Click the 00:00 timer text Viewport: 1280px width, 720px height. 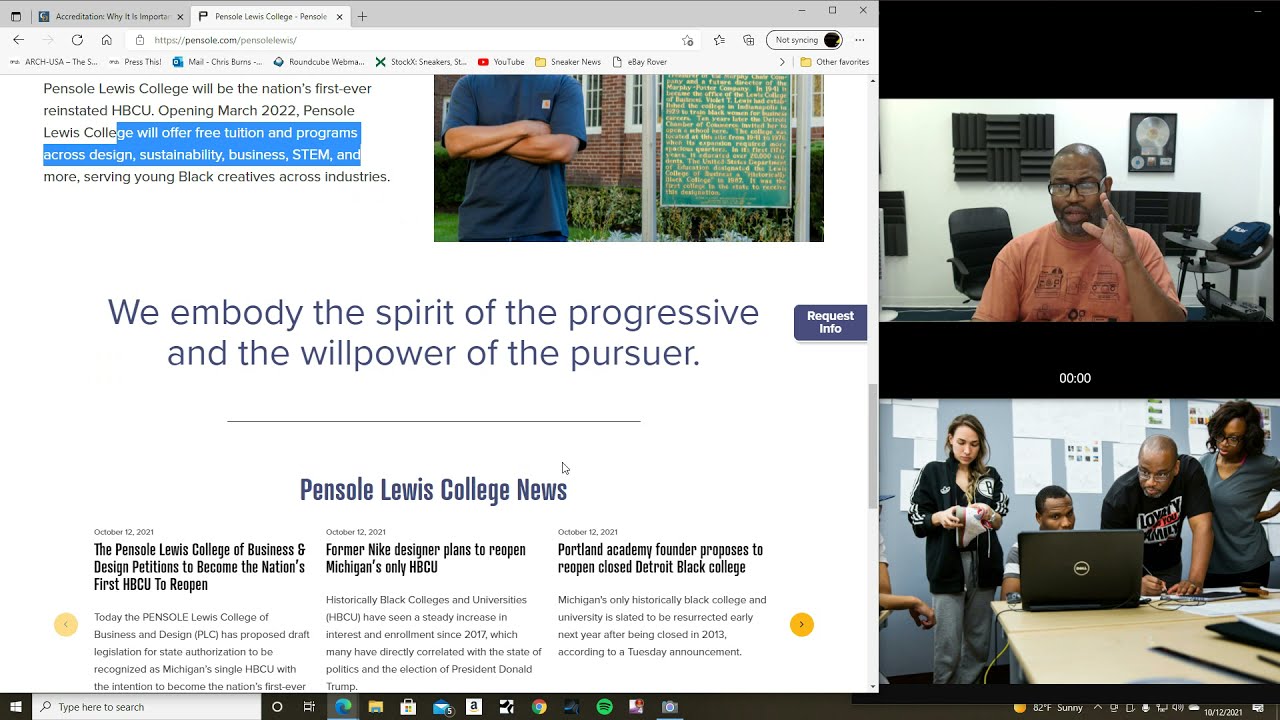[1075, 378]
